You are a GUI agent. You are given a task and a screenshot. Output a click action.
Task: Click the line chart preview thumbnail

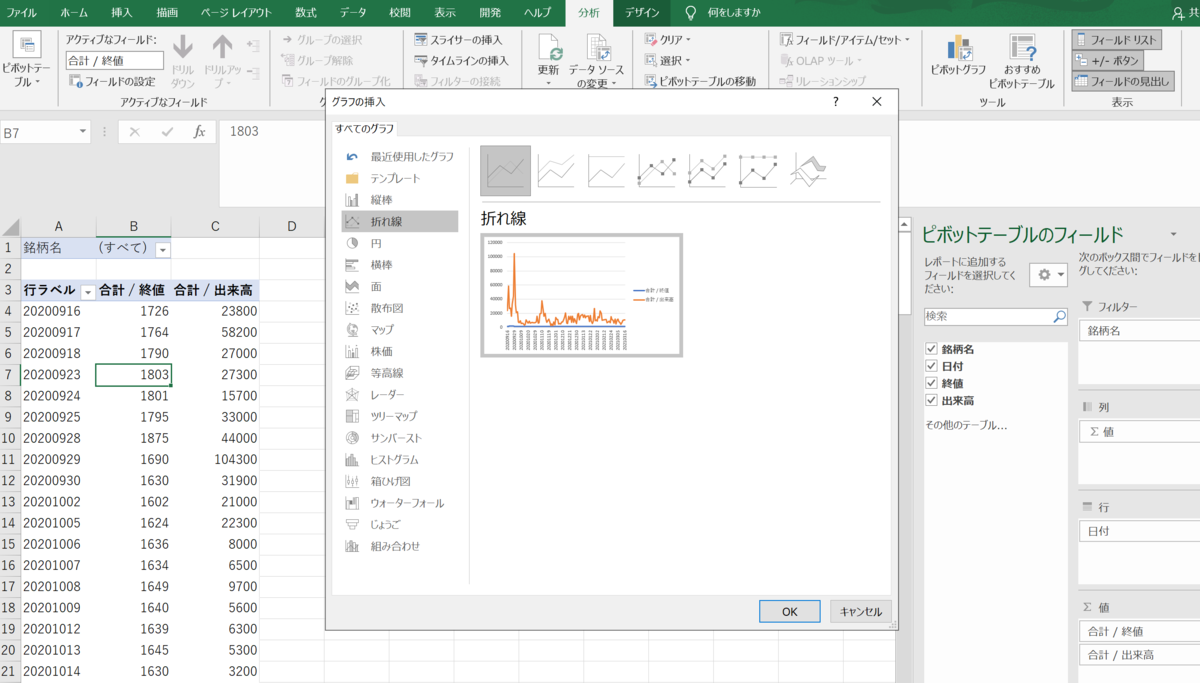581,294
